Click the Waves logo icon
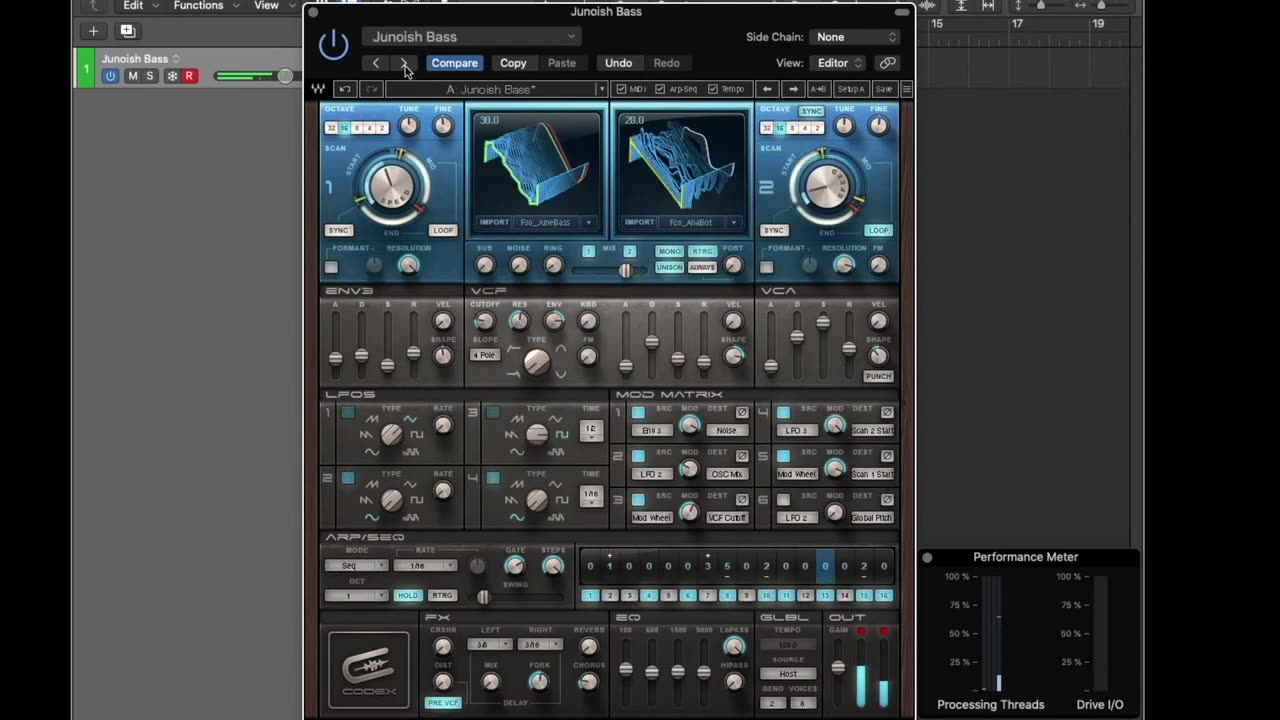Viewport: 1280px width, 720px height. (318, 89)
